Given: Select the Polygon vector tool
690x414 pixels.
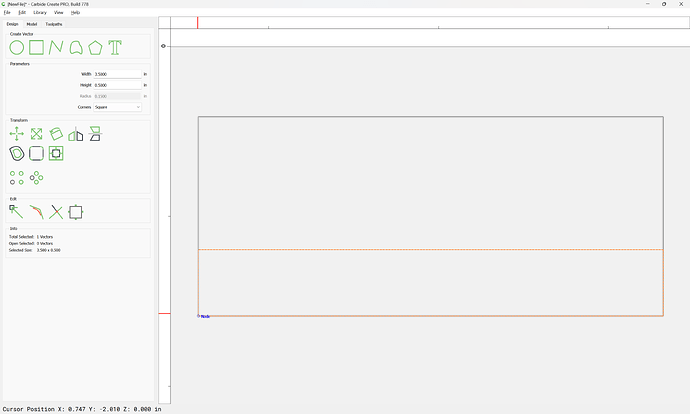Looking at the screenshot, I should (x=95, y=48).
